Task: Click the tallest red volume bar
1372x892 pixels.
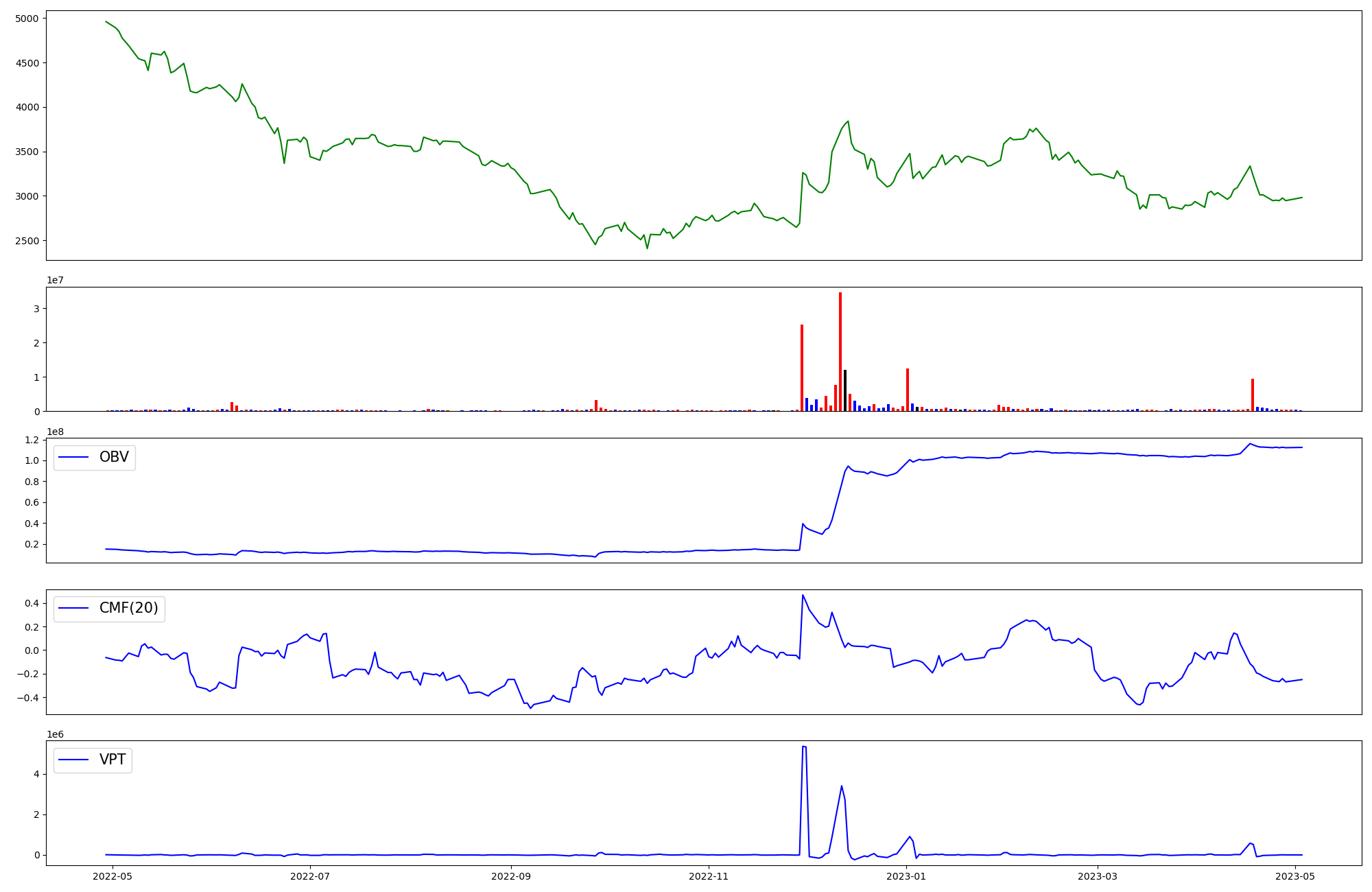Action: [x=840, y=351]
